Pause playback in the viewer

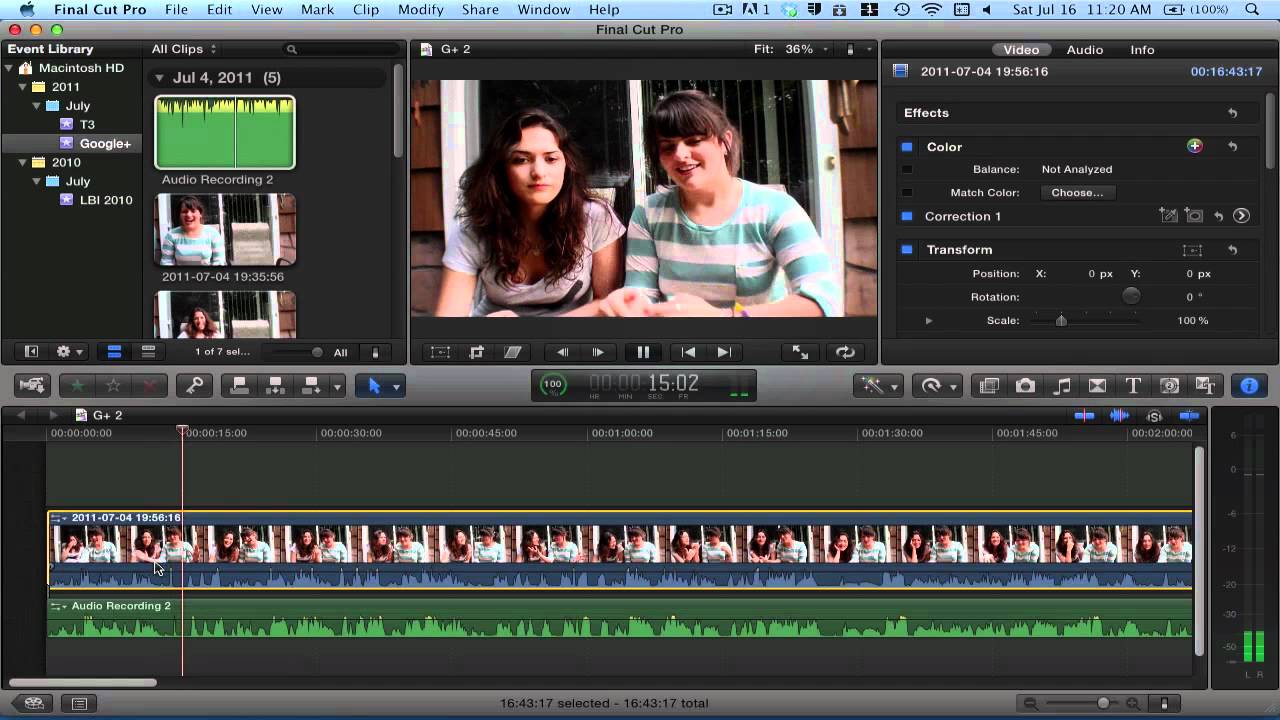point(643,352)
